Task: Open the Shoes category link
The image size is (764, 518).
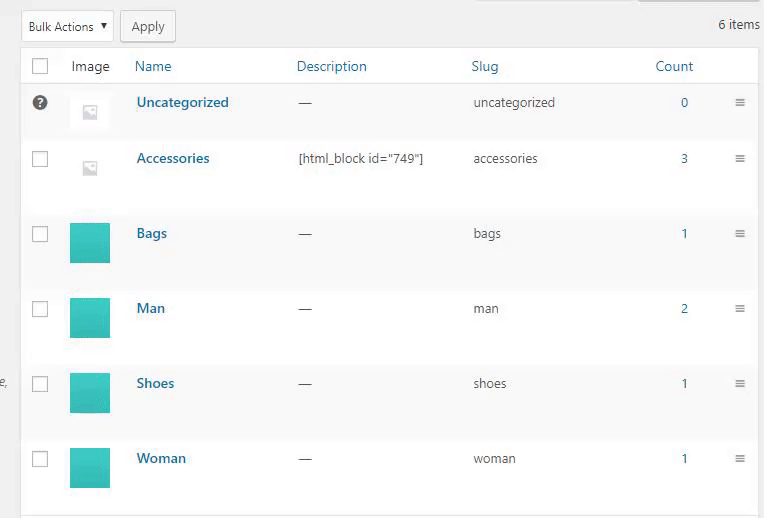Action: coord(155,383)
